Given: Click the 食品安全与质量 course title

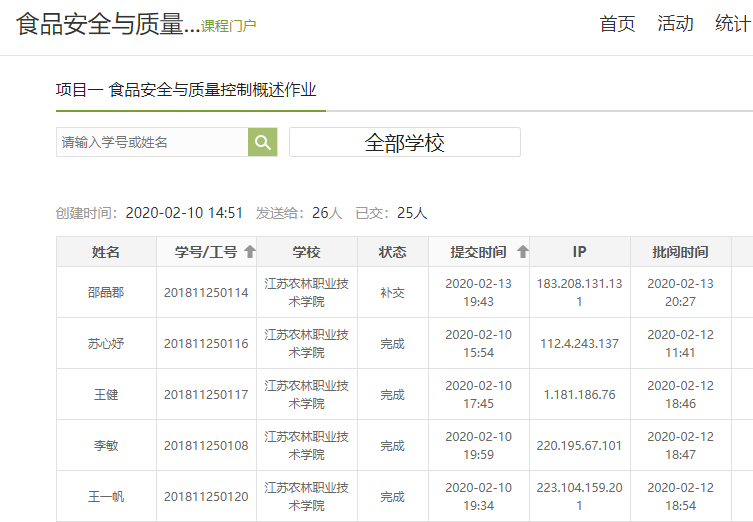Looking at the screenshot, I should (107, 24).
